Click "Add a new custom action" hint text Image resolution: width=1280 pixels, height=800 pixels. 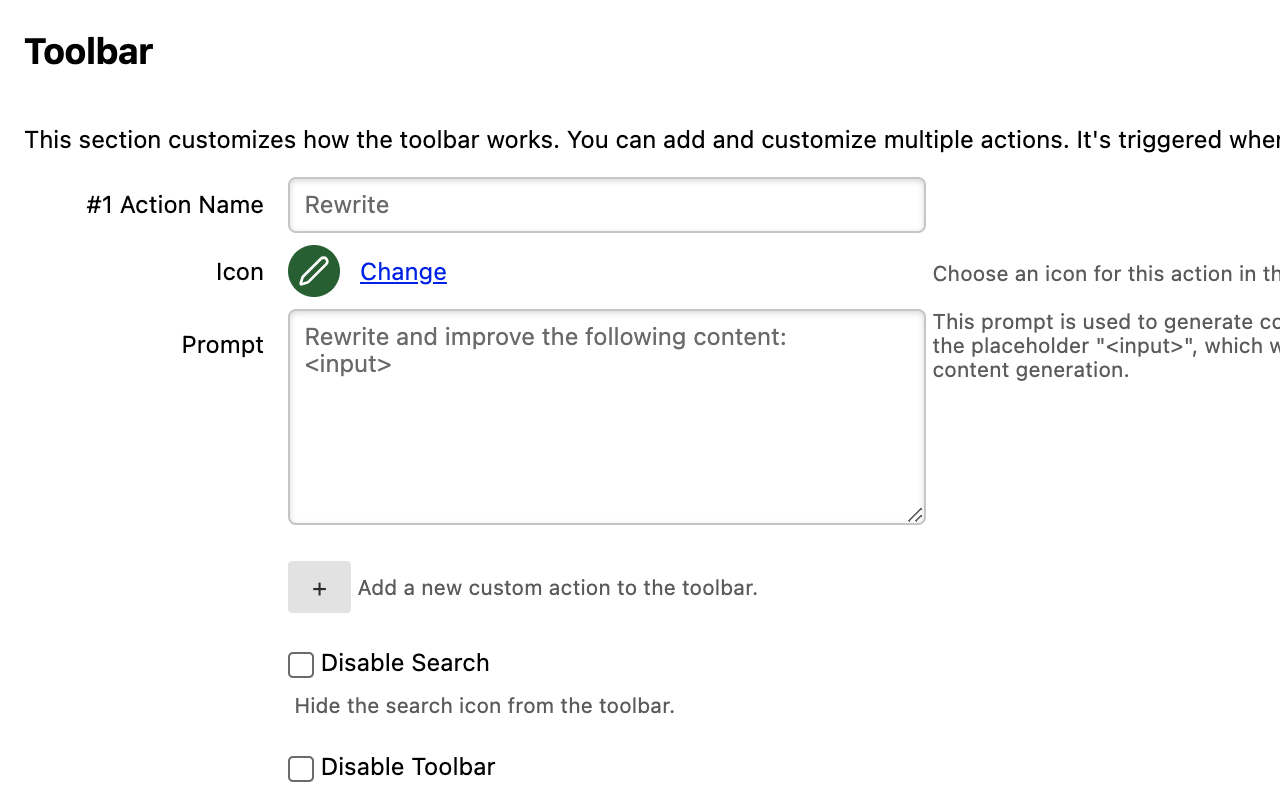tap(558, 588)
